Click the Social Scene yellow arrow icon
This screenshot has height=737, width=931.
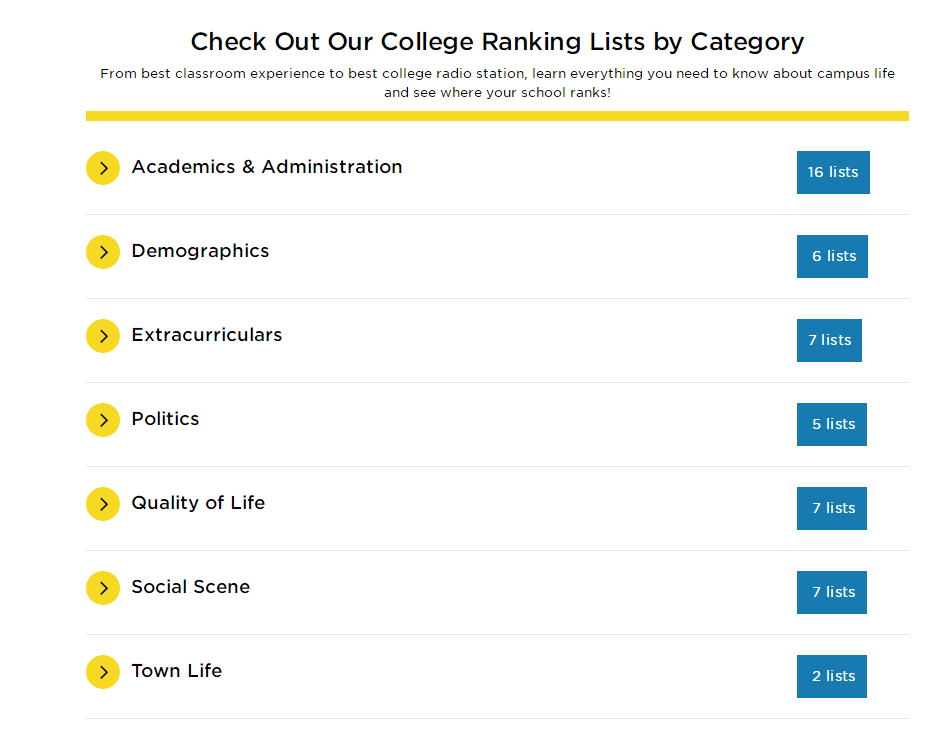pos(103,588)
